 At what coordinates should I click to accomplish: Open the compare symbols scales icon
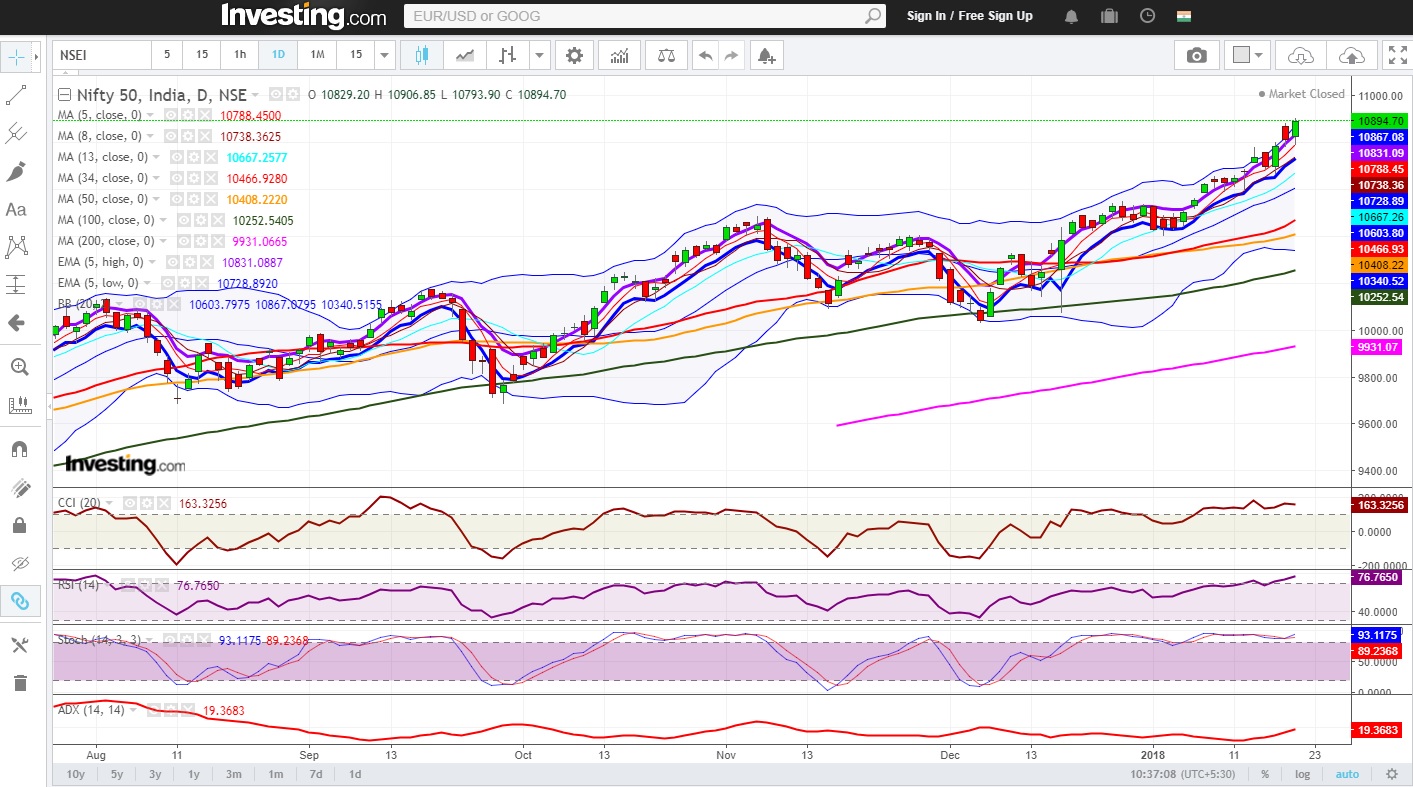pos(666,55)
